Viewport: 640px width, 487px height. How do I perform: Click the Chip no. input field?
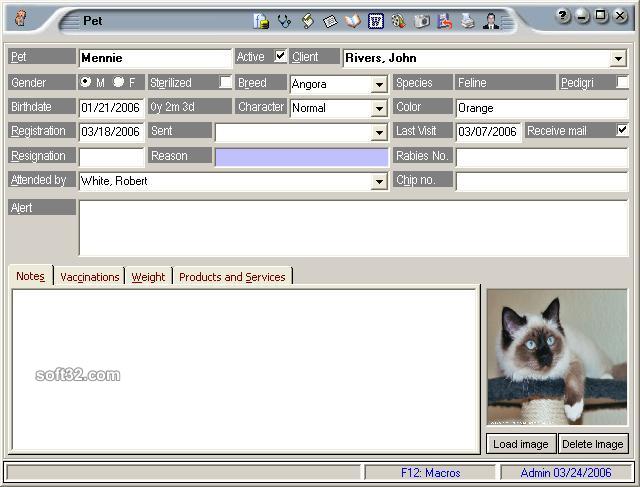click(542, 181)
